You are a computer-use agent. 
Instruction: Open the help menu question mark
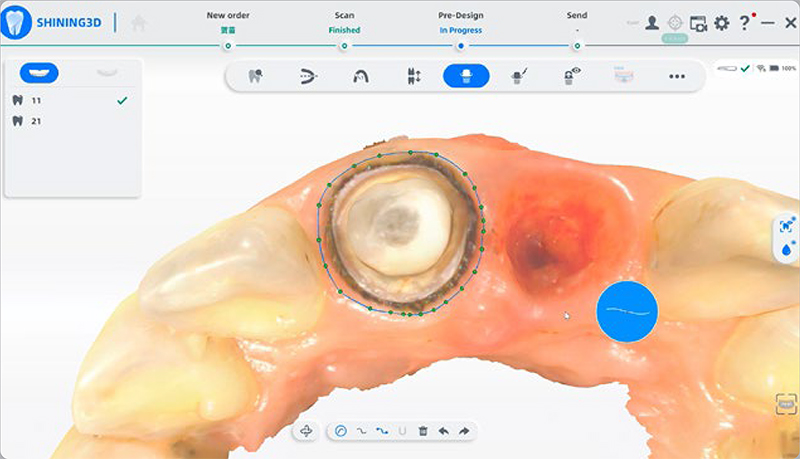coord(744,23)
